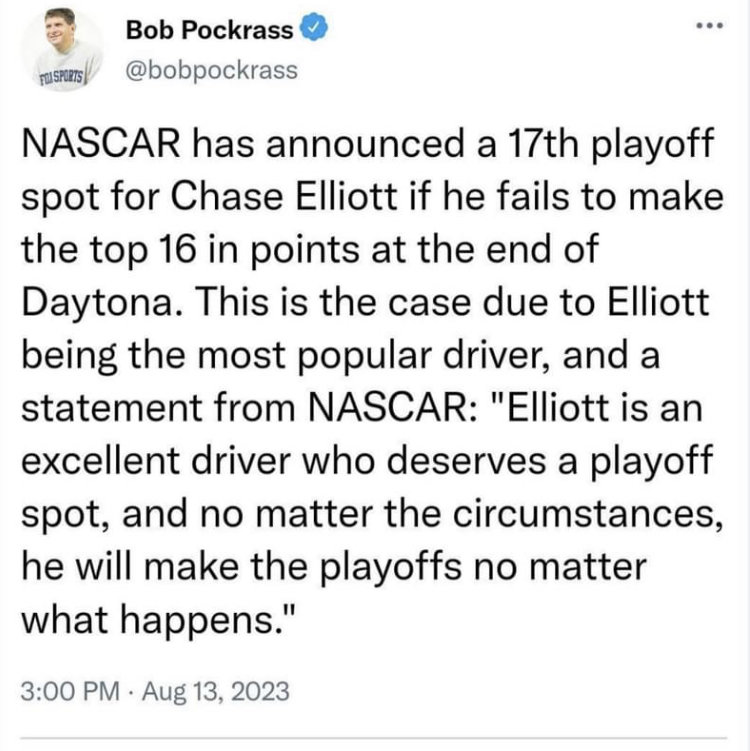This screenshot has height=751, width=750.
Task: Click the Aug 13, 2023 date
Action: (x=216, y=692)
